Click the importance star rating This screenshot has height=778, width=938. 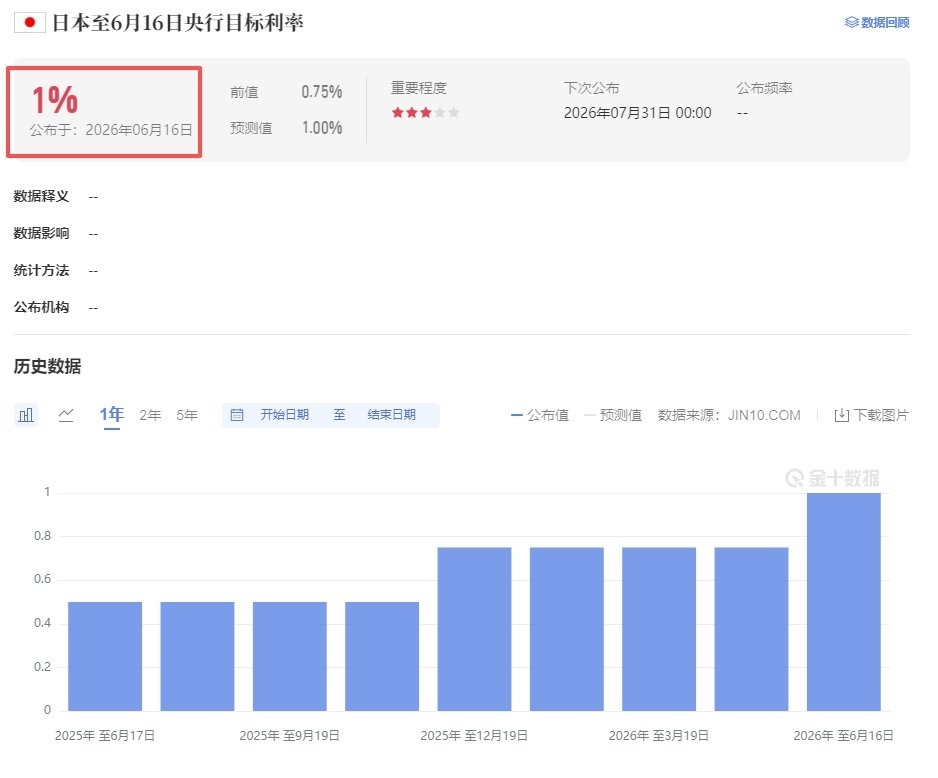(425, 112)
